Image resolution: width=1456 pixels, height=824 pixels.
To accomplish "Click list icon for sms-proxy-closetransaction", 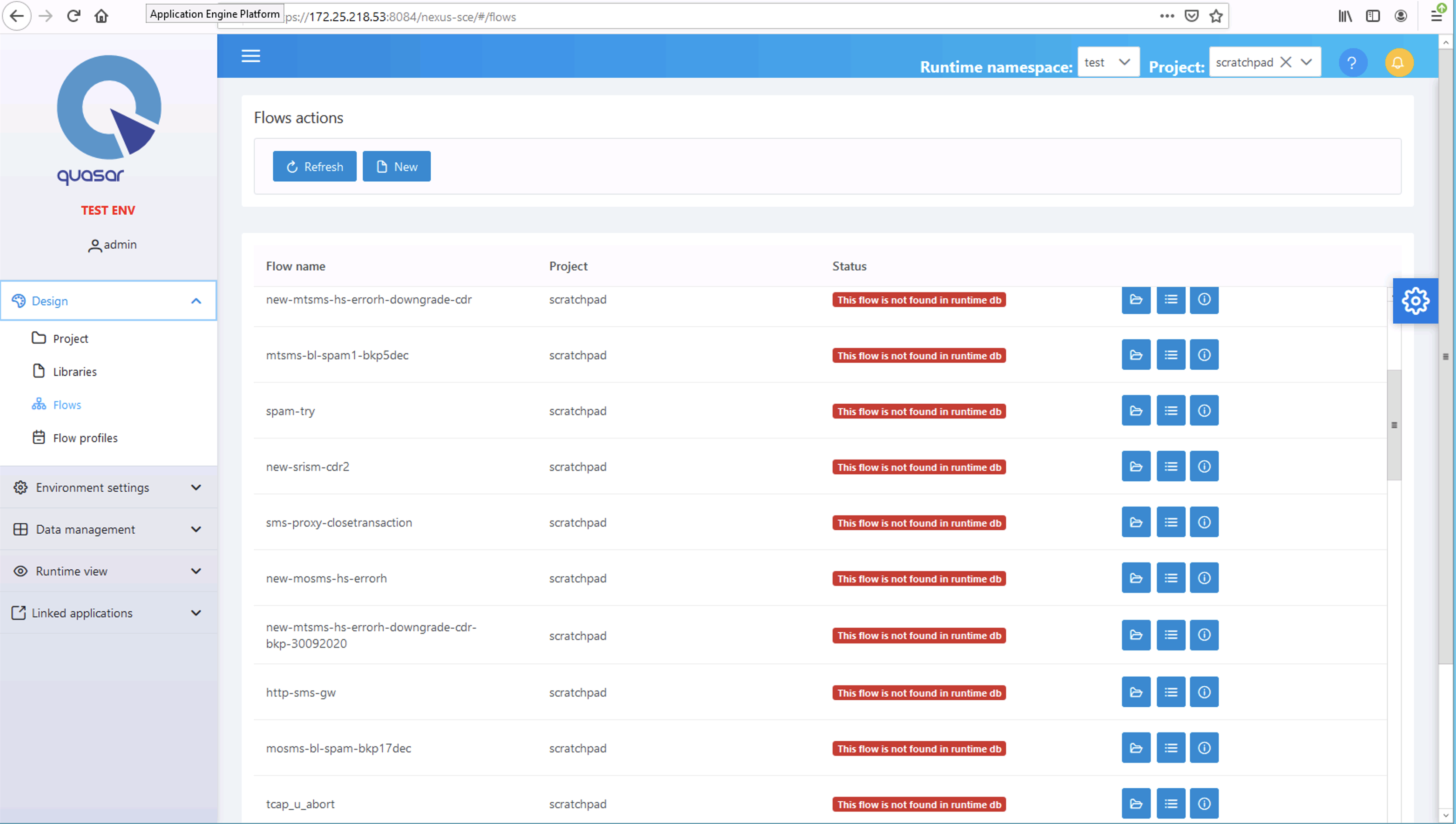I will pyautogui.click(x=1170, y=522).
